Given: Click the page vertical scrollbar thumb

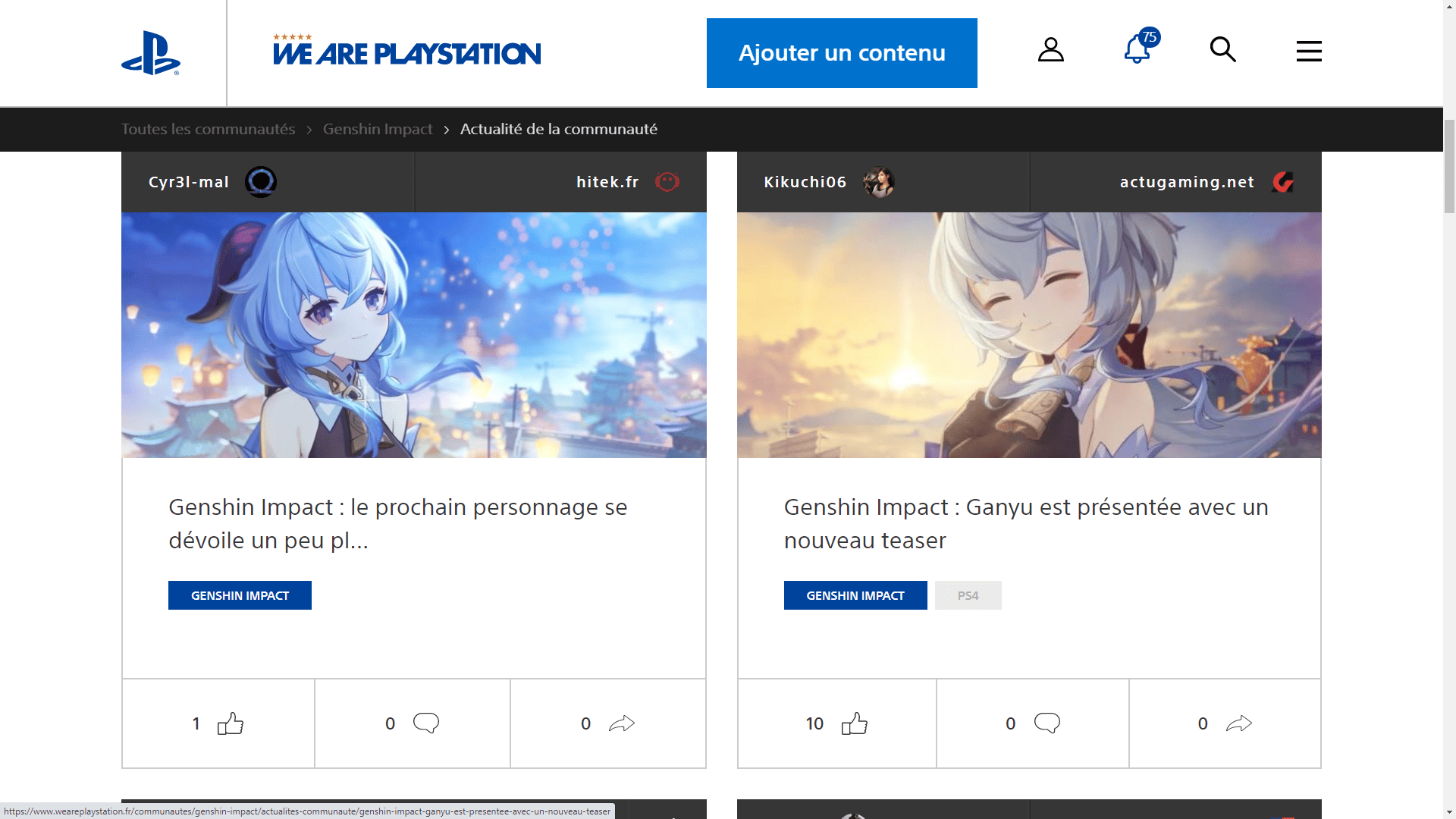Looking at the screenshot, I should [x=1449, y=165].
